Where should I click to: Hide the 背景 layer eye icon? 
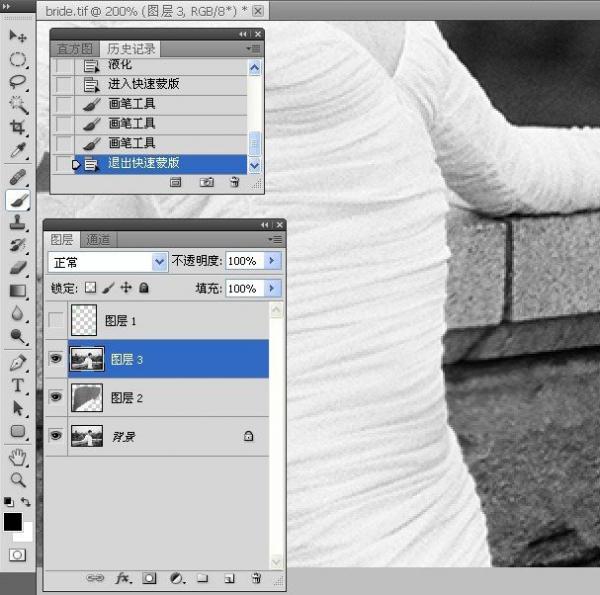tap(56, 435)
